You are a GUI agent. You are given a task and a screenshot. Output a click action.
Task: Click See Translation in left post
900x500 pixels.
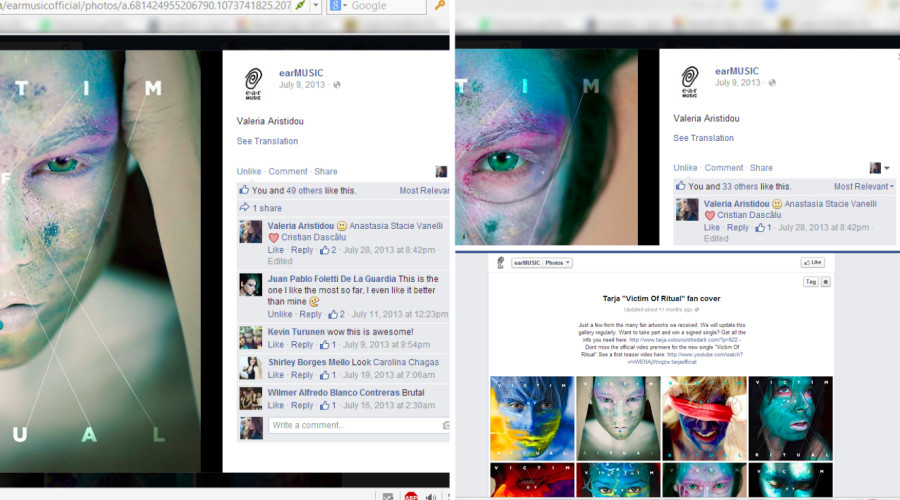(x=267, y=141)
